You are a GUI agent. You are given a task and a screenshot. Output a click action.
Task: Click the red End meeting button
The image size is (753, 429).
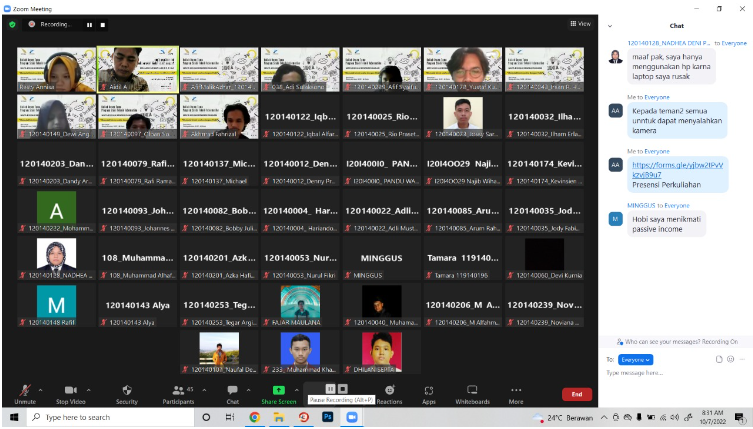click(576, 394)
